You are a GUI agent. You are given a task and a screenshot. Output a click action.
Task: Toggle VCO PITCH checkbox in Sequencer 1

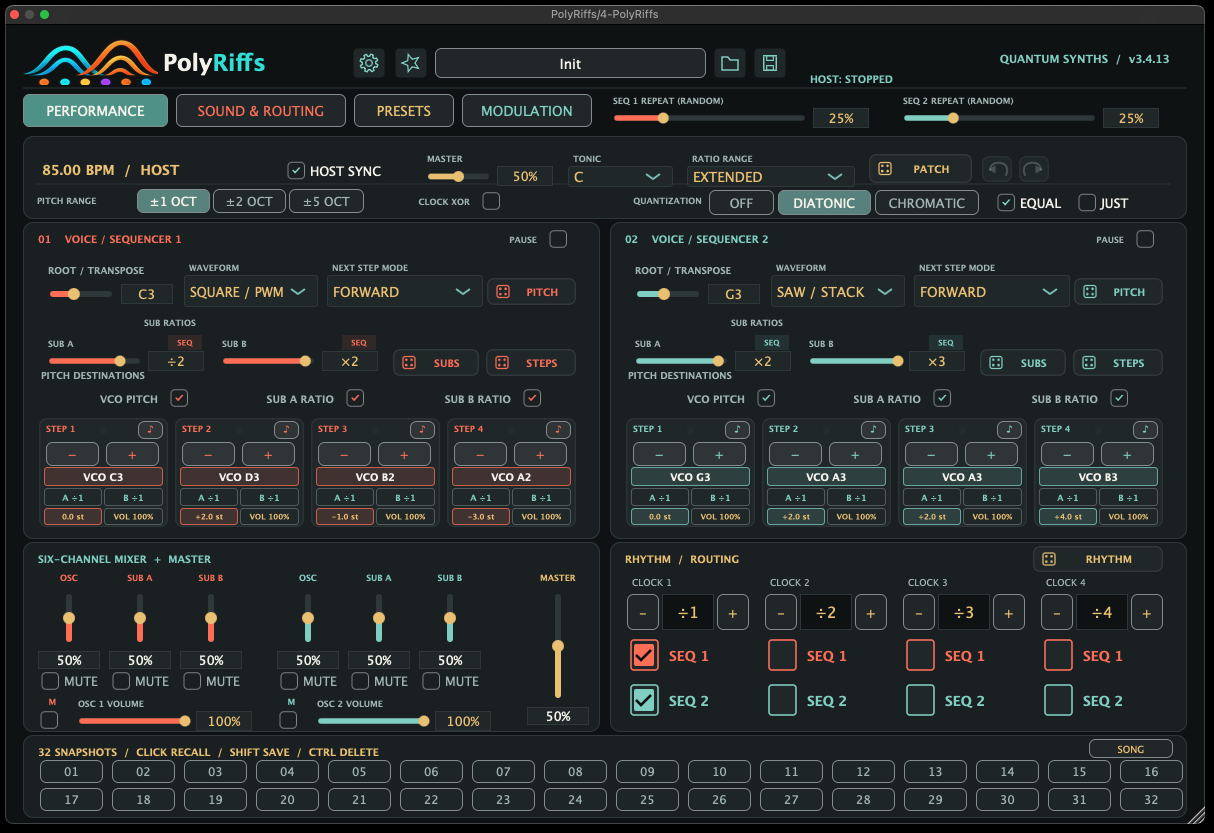pyautogui.click(x=179, y=398)
